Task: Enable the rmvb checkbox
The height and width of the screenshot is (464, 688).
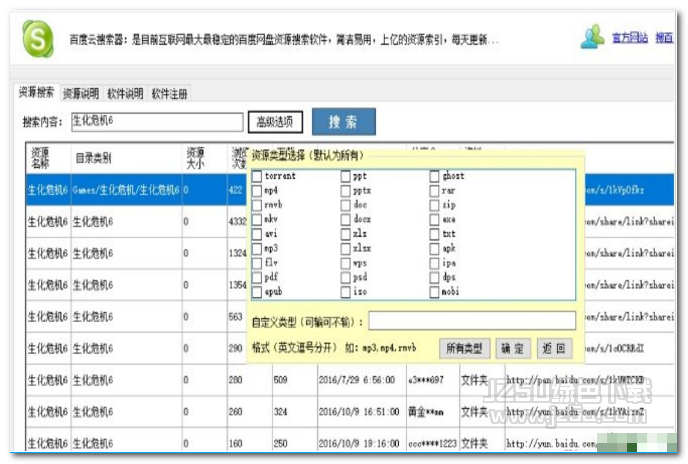Action: point(257,205)
